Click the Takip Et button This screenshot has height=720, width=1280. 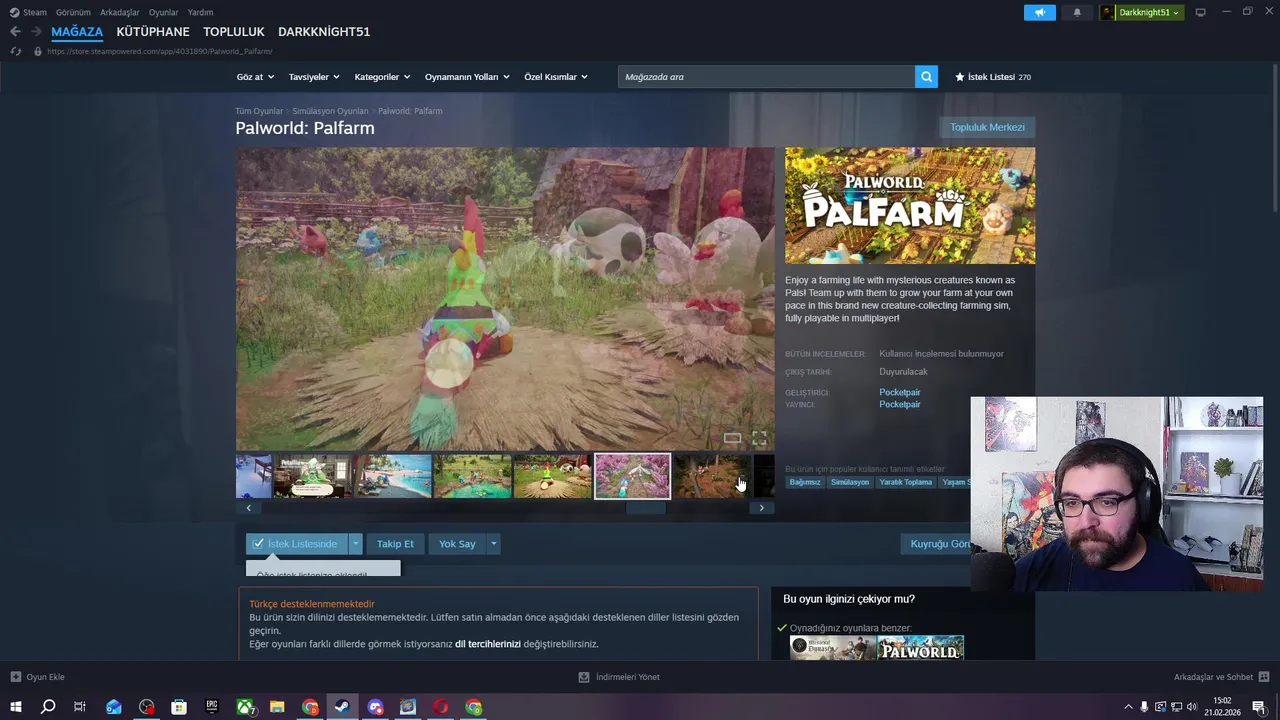pos(395,544)
